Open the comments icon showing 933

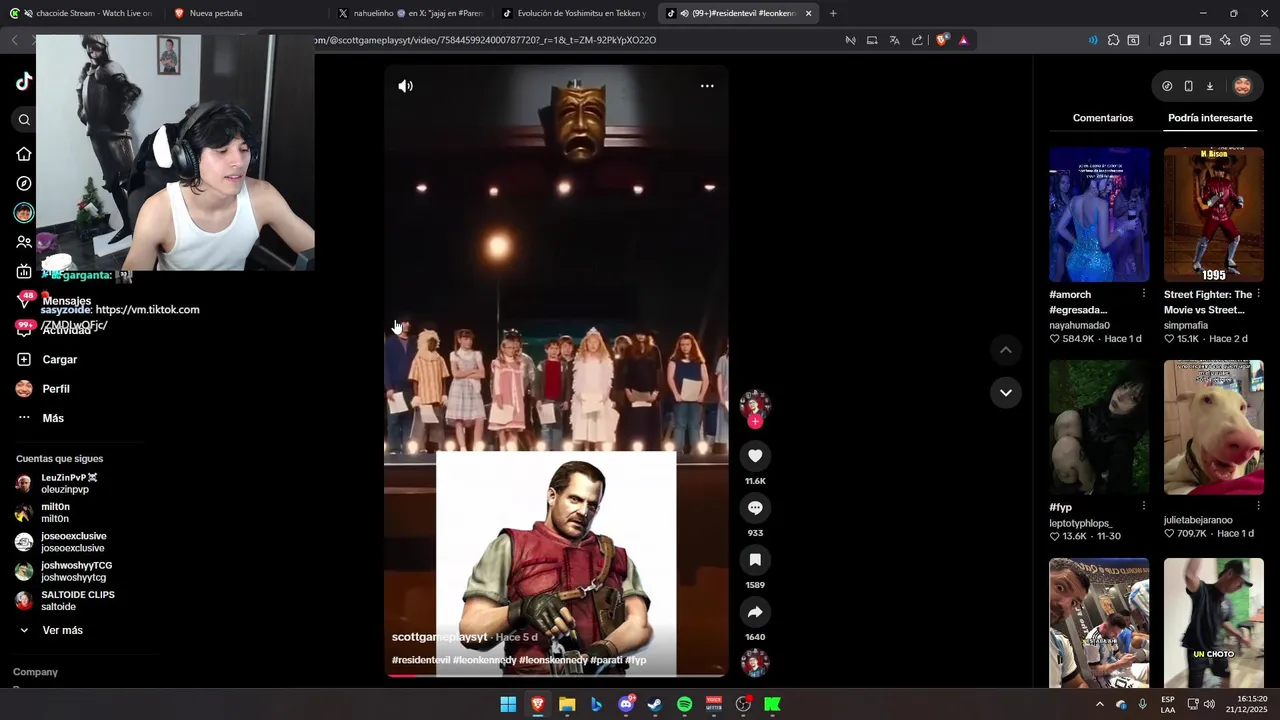755,508
